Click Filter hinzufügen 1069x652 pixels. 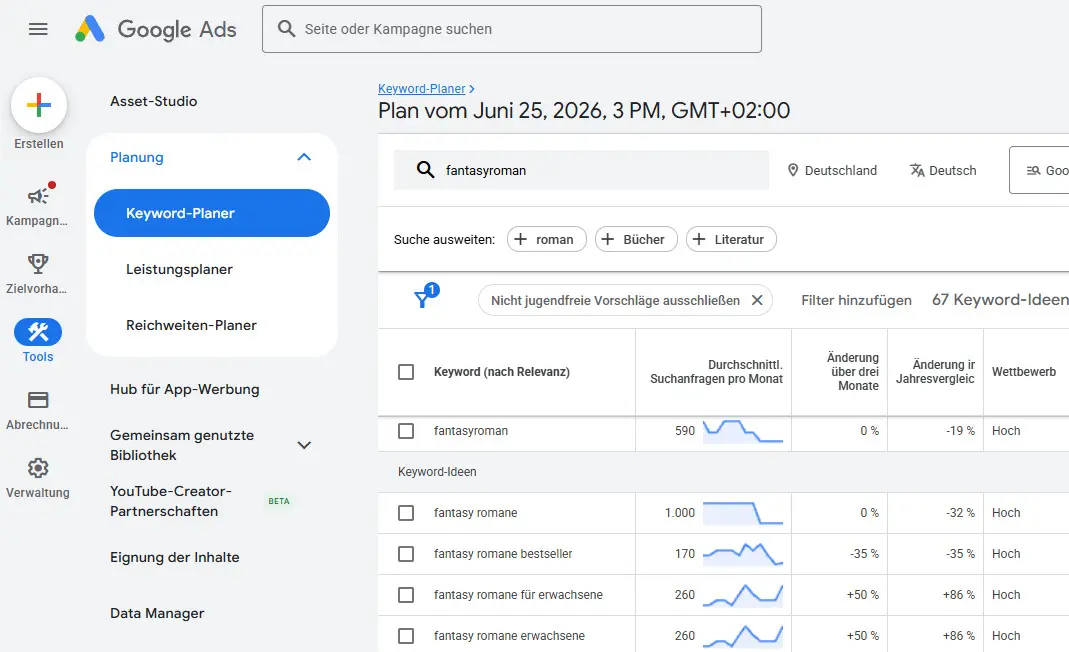[x=856, y=300]
